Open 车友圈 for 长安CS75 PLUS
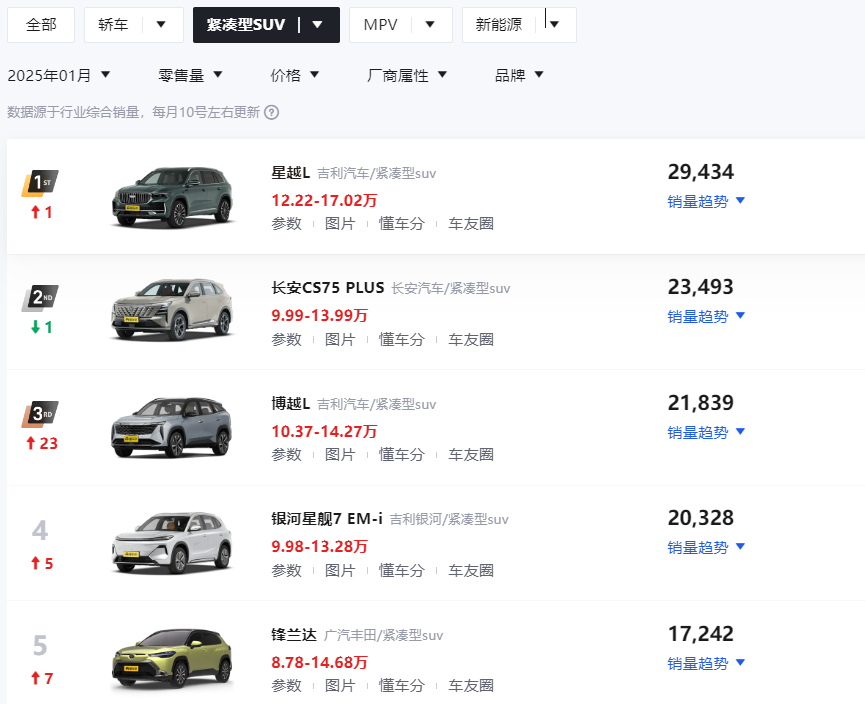This screenshot has height=704, width=865. point(471,339)
